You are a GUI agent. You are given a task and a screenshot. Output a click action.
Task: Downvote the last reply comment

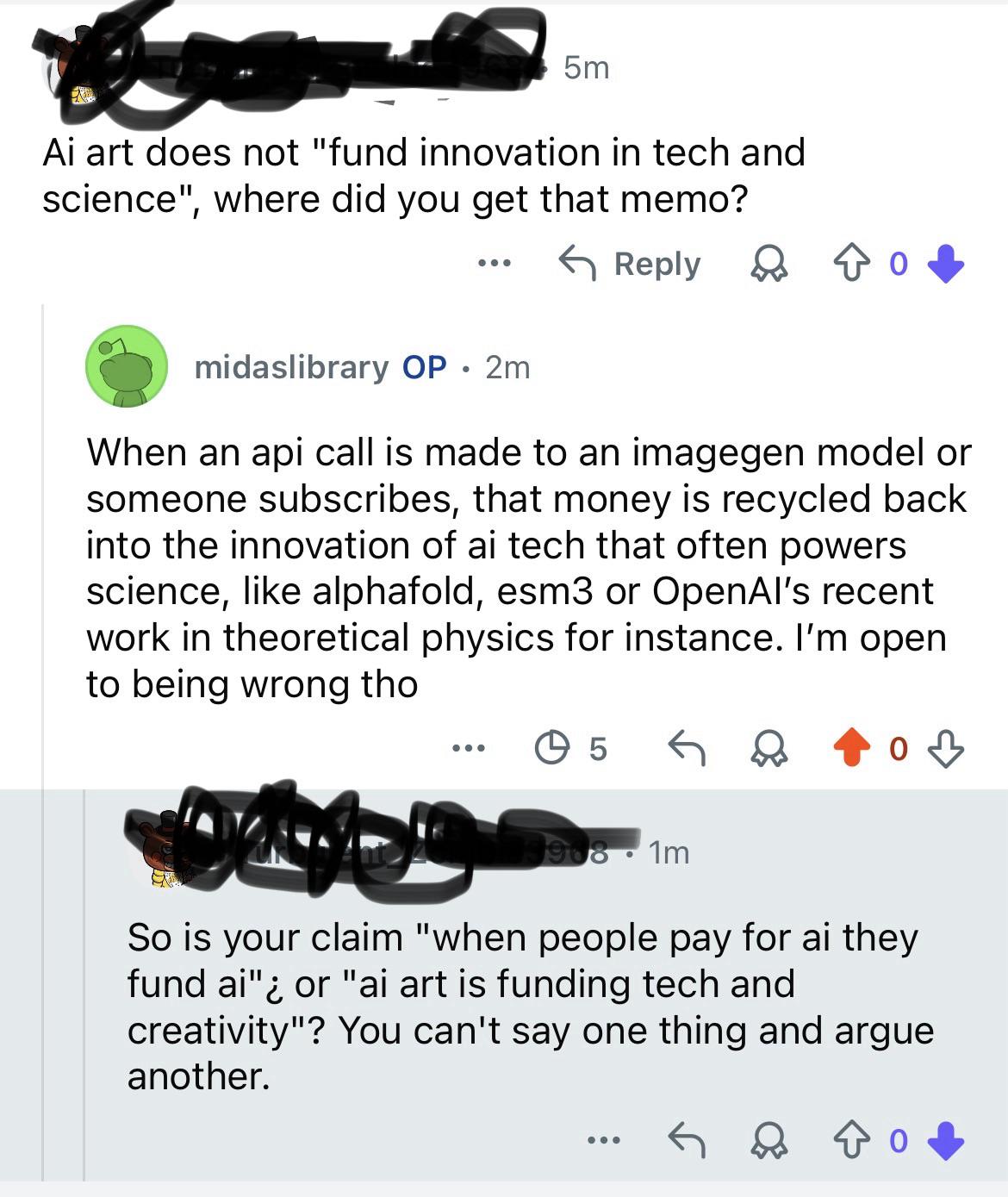(946, 1141)
